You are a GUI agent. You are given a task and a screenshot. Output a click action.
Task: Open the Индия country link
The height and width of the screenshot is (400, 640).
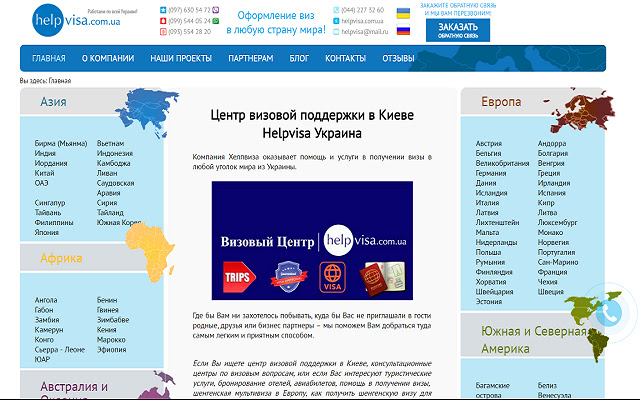45,153
